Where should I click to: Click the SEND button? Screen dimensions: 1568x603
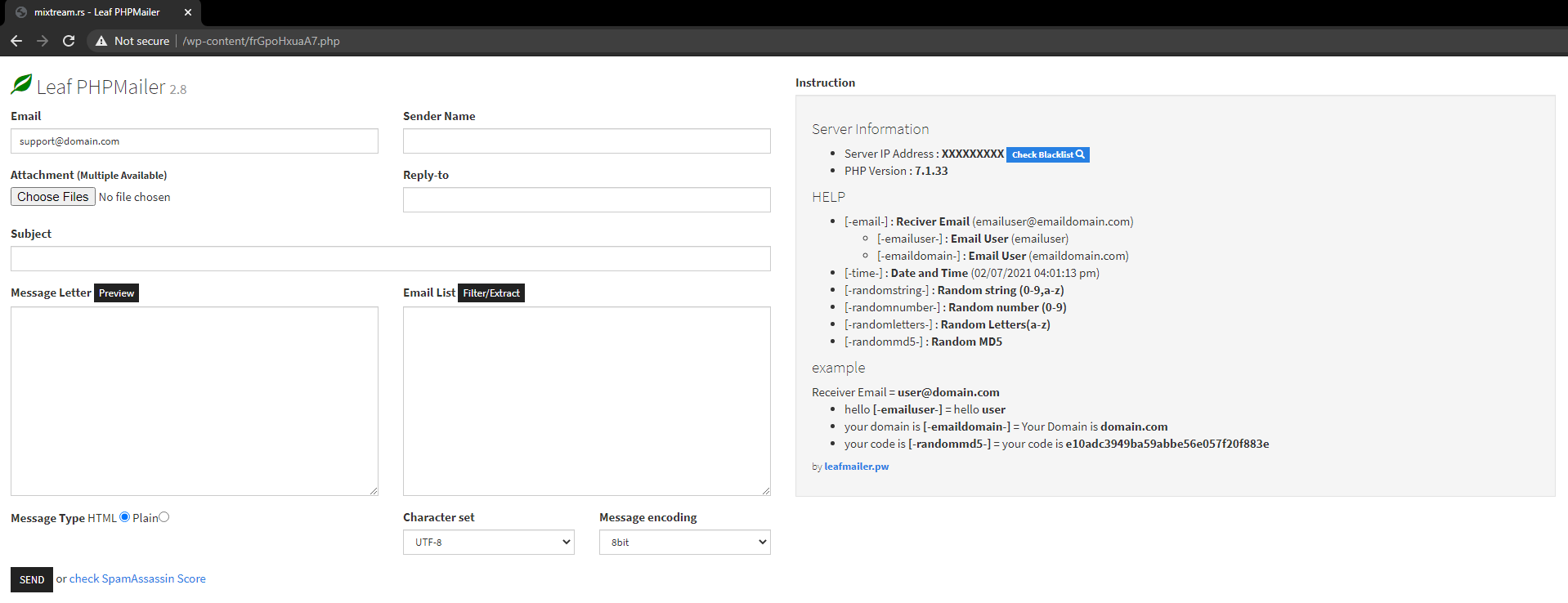coord(32,579)
